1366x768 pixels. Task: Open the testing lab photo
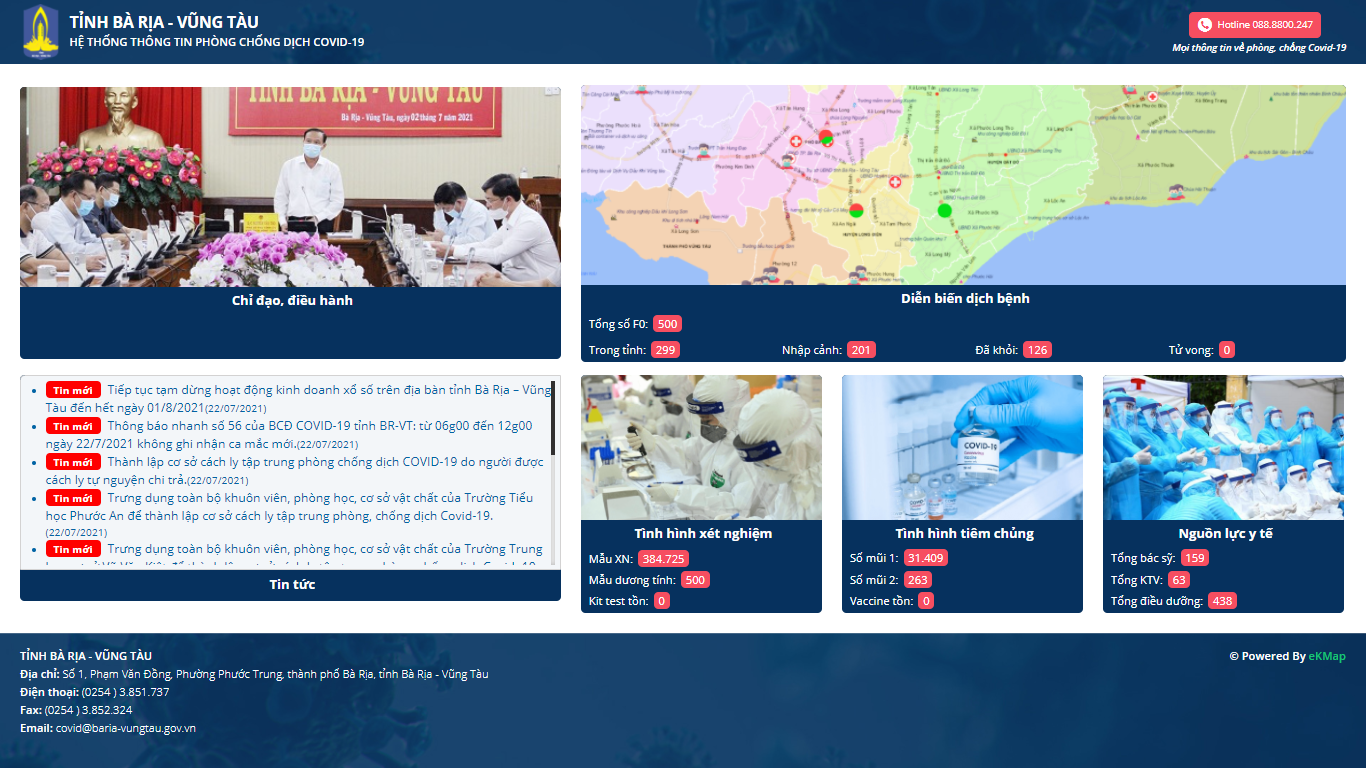701,447
